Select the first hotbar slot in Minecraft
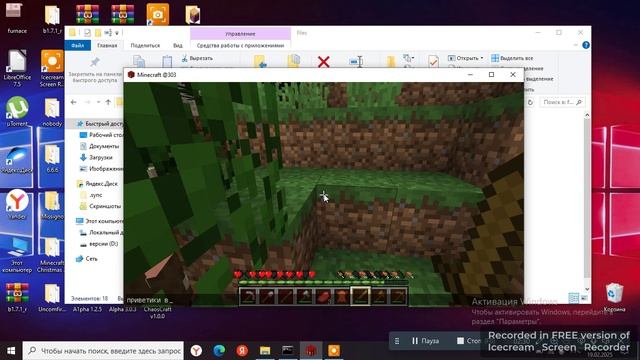This screenshot has height=360, width=640. point(248,296)
